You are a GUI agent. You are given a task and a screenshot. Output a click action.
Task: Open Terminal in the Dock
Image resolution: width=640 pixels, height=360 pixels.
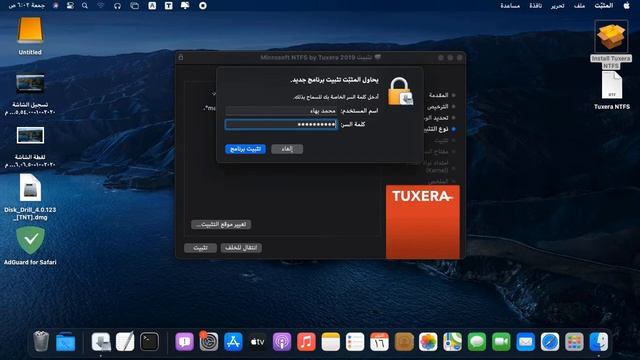point(149,342)
